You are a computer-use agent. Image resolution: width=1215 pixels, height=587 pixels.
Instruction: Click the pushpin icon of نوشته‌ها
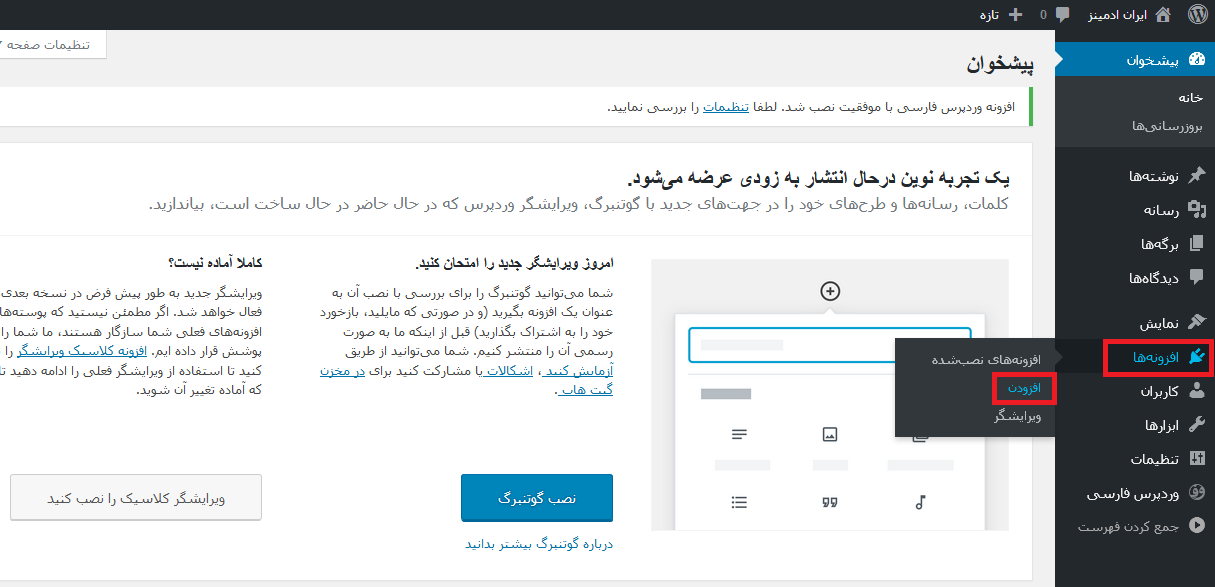click(1198, 176)
